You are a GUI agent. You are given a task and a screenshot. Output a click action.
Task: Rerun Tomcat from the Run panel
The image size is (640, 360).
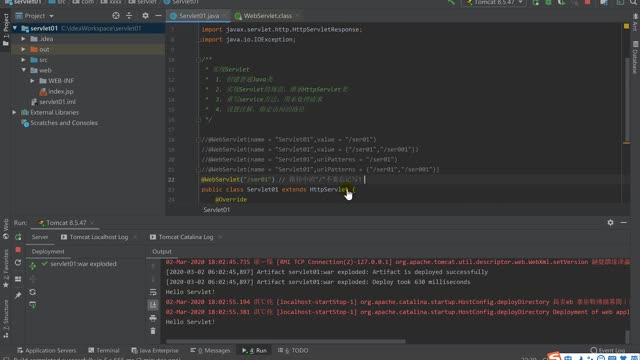(x=18, y=237)
